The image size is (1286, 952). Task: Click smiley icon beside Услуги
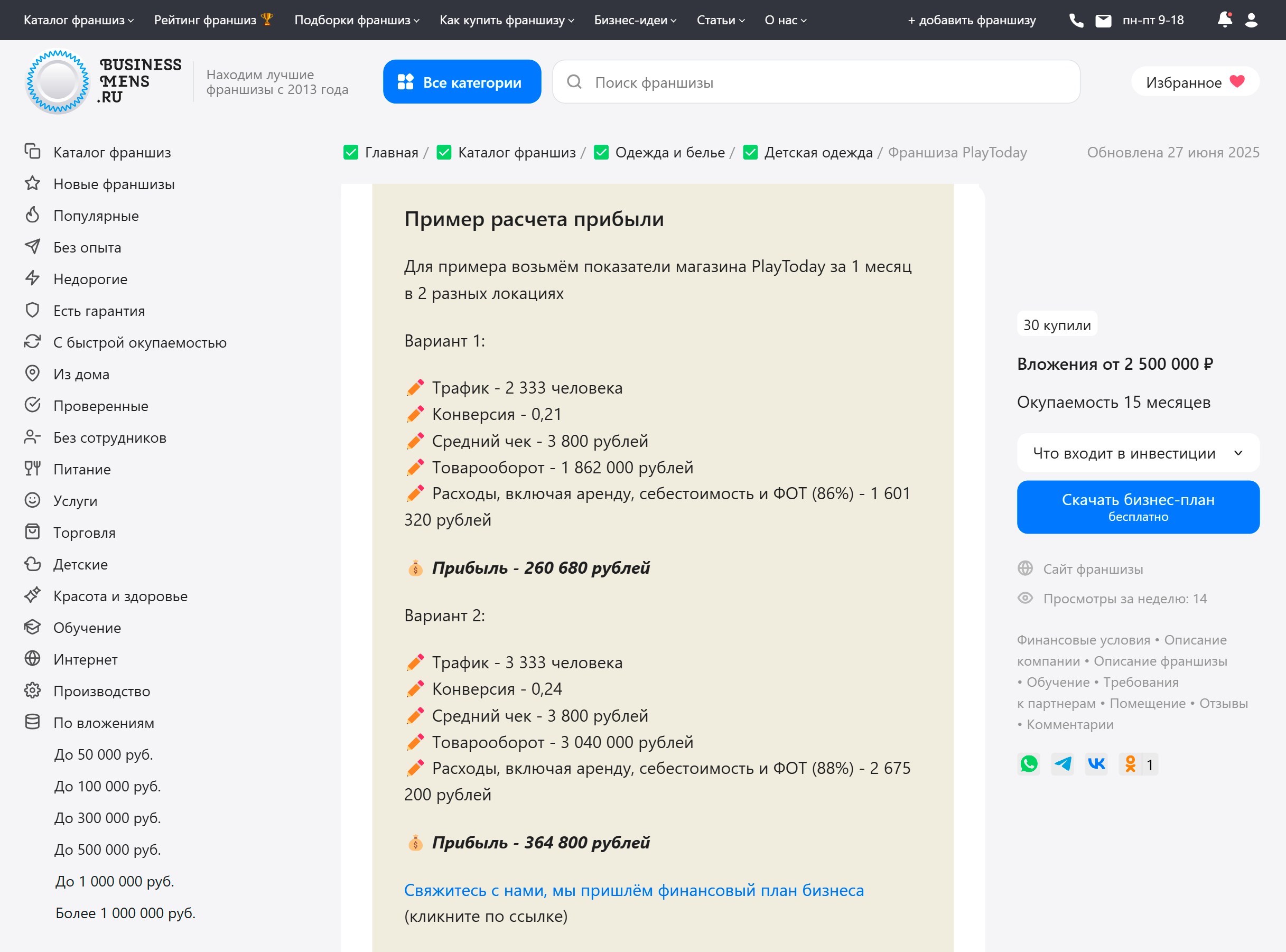pyautogui.click(x=32, y=500)
